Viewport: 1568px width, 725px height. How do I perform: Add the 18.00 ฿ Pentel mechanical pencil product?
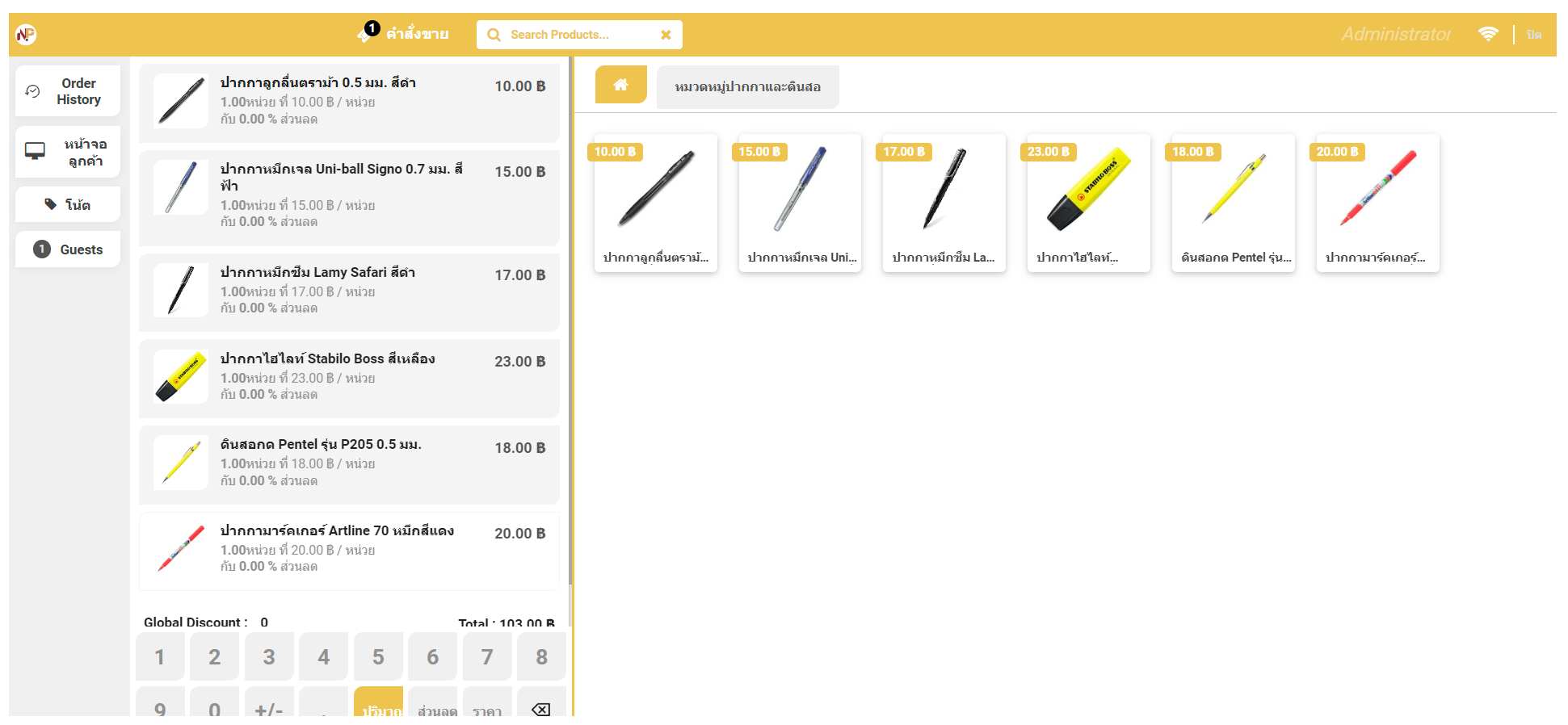(x=1234, y=203)
